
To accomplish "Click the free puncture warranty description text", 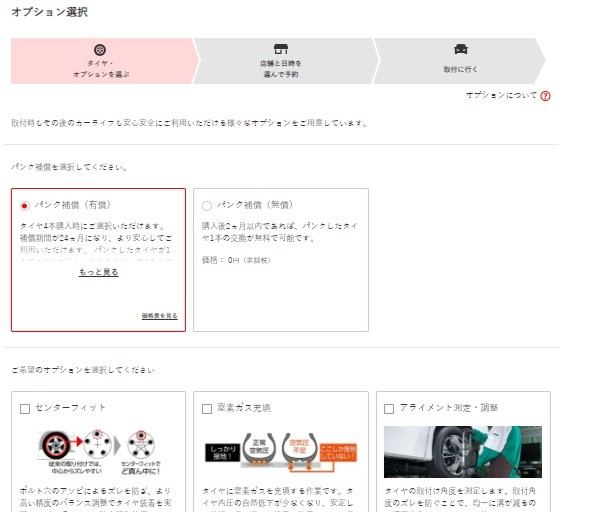I will (279, 232).
